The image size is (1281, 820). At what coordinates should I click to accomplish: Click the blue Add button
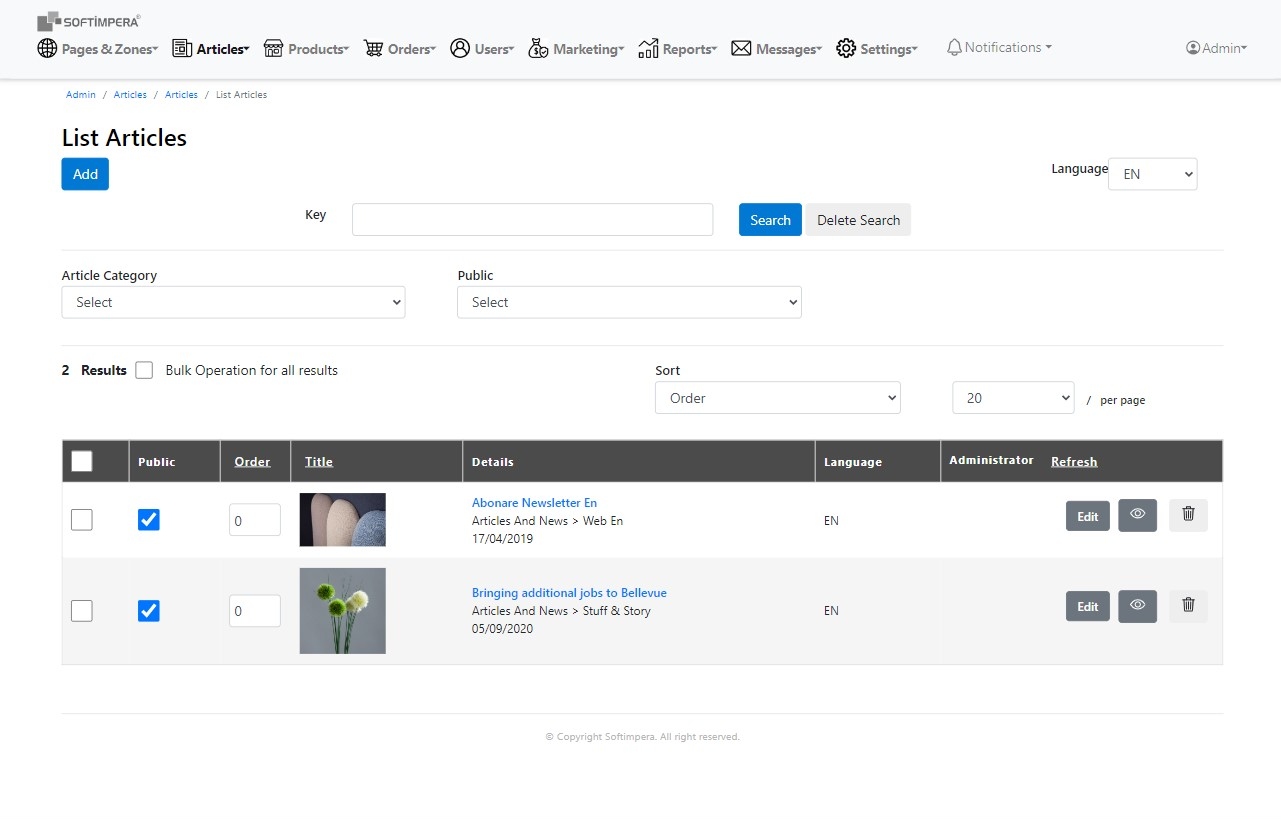pyautogui.click(x=85, y=174)
